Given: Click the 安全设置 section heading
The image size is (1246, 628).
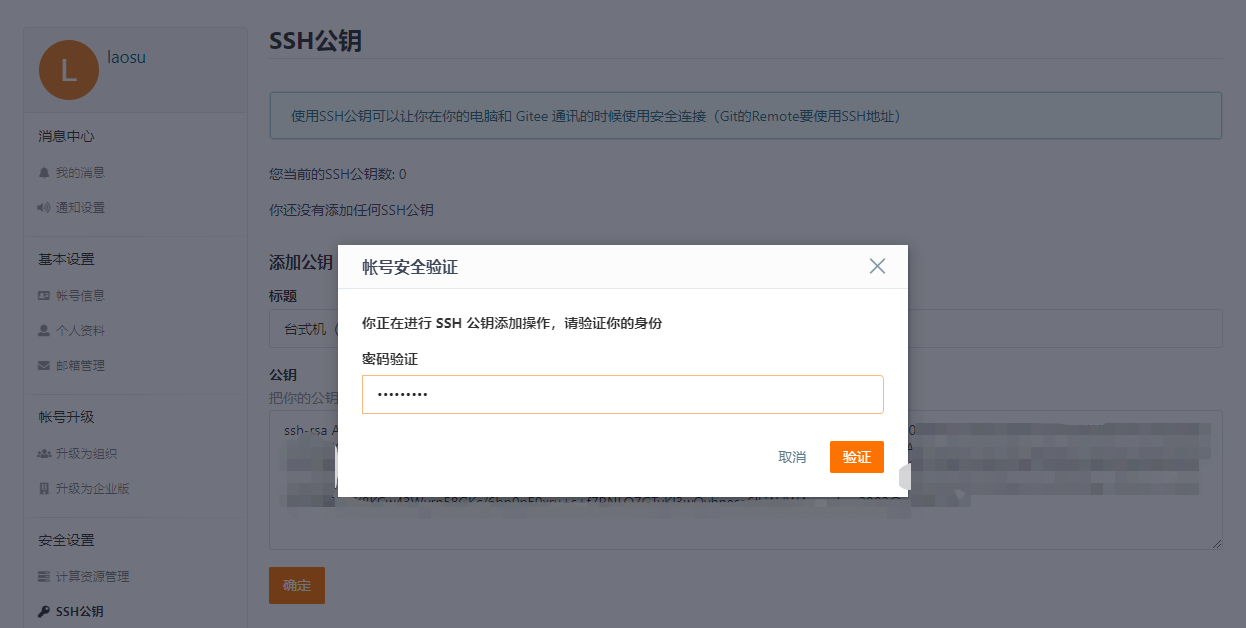Looking at the screenshot, I should point(66,540).
